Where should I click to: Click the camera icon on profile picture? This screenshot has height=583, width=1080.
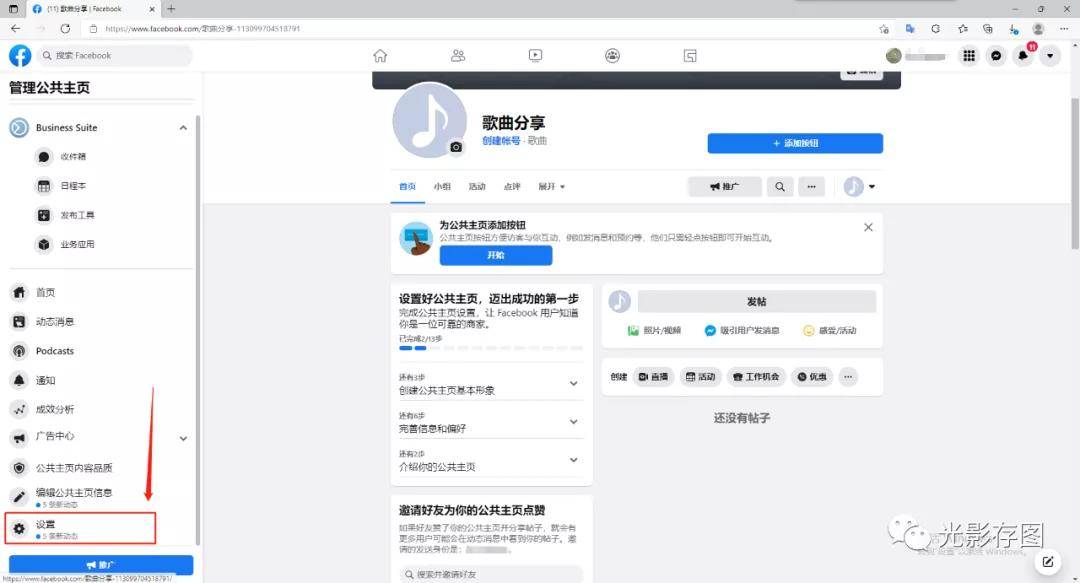point(456,147)
